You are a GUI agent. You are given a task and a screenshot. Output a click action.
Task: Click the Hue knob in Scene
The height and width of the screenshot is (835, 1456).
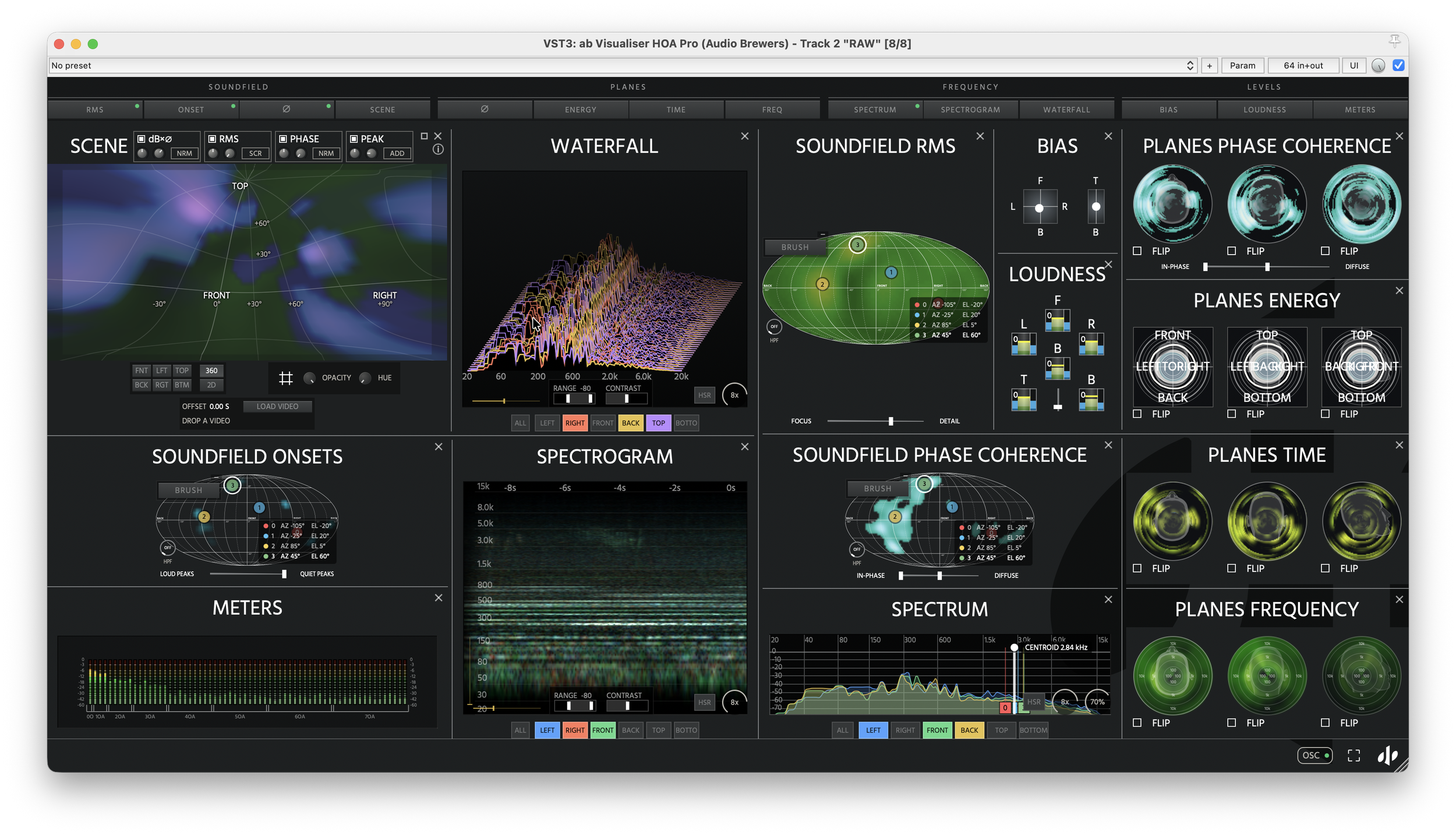click(x=365, y=378)
